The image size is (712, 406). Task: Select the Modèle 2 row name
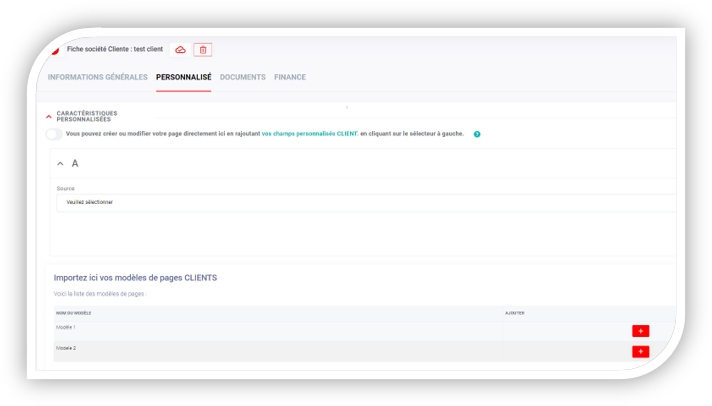(66, 348)
